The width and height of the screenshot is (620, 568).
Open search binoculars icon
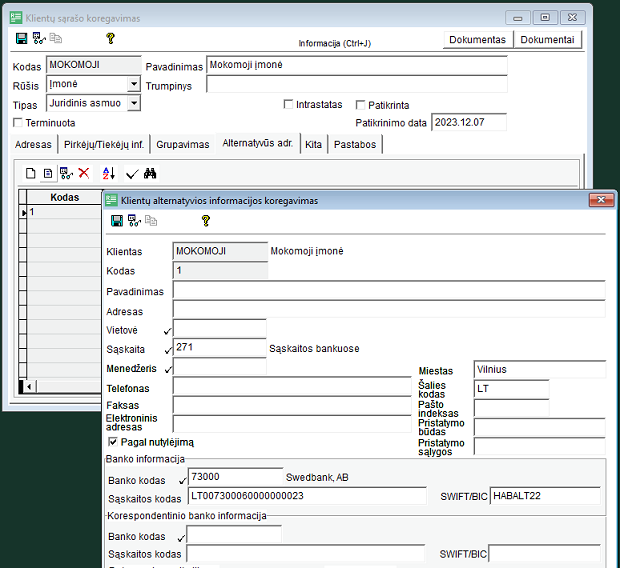click(x=150, y=173)
